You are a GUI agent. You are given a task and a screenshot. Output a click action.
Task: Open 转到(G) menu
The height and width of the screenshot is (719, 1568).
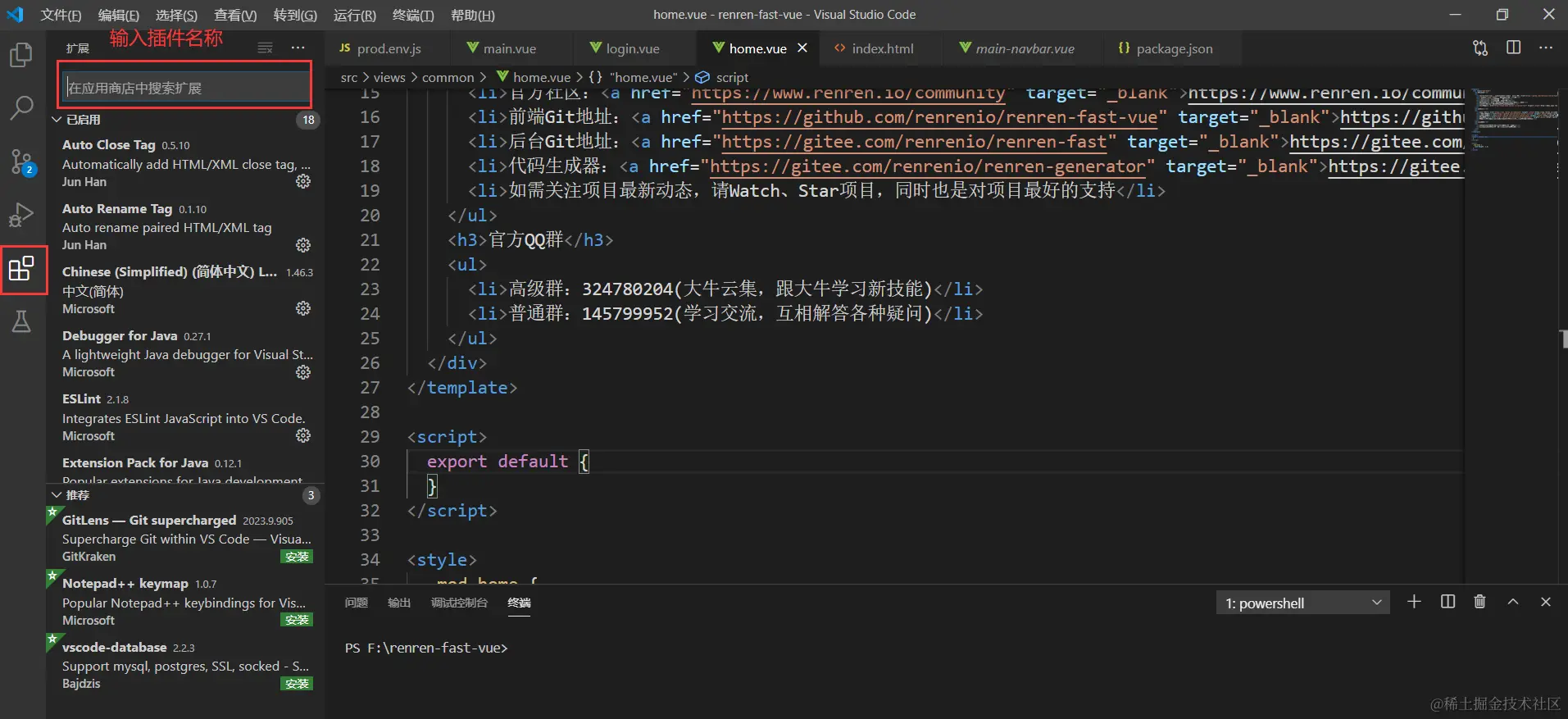coord(295,15)
